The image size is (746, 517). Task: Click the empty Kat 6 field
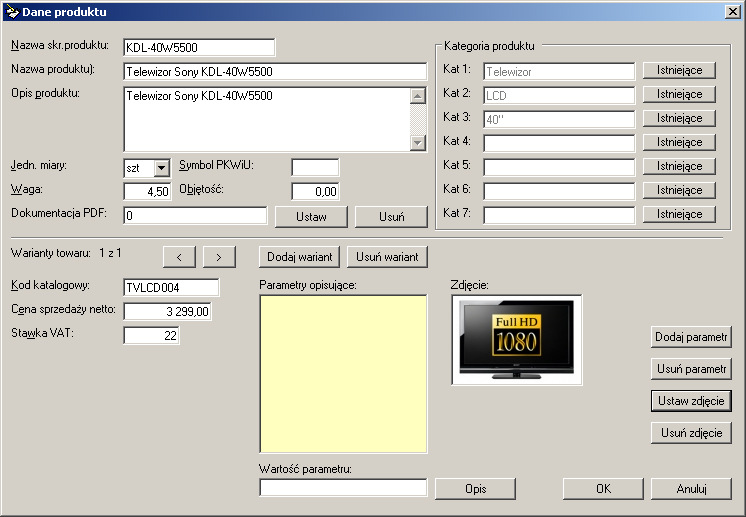559,191
